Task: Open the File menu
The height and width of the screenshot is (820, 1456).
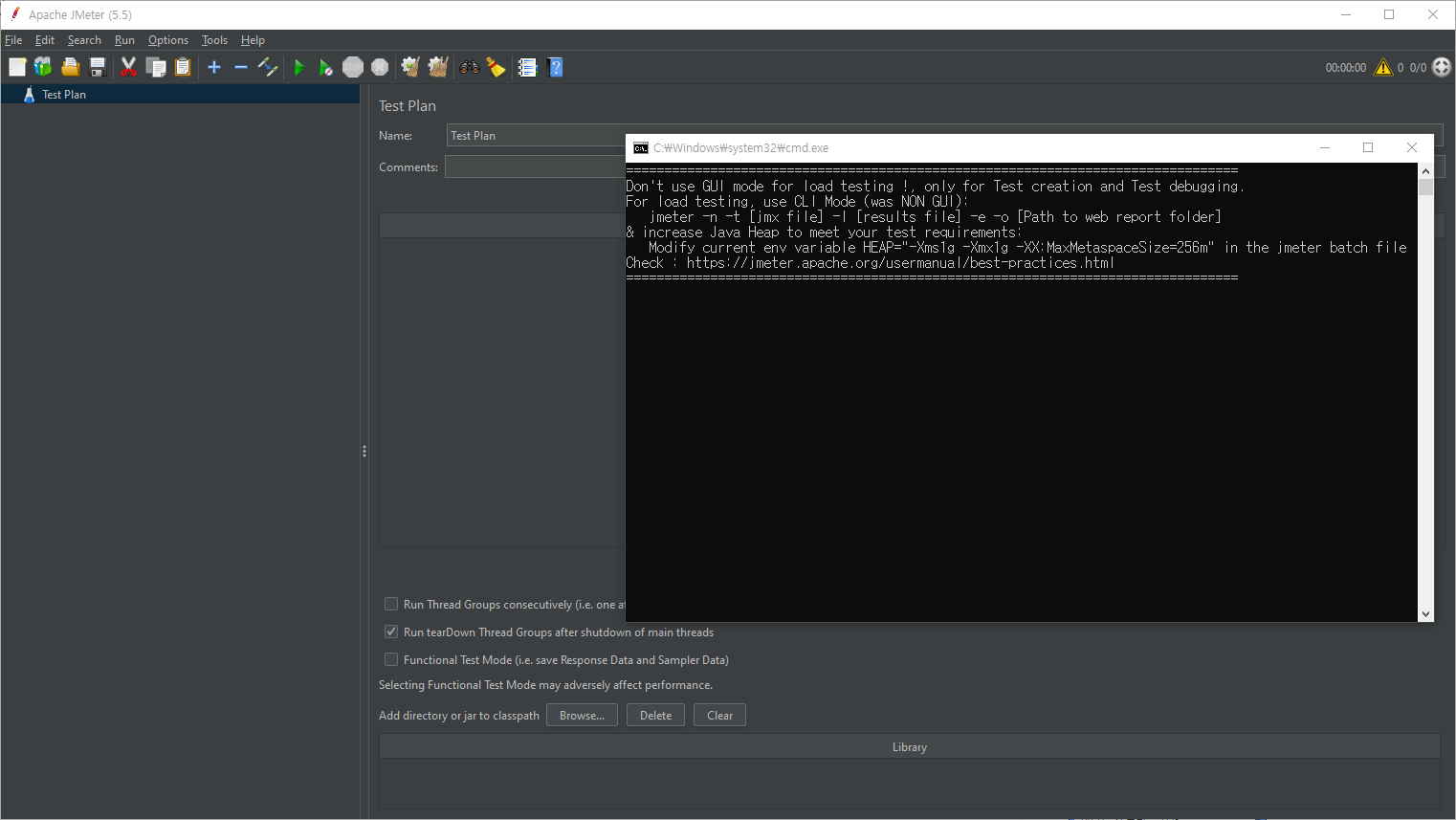Action: click(x=13, y=40)
